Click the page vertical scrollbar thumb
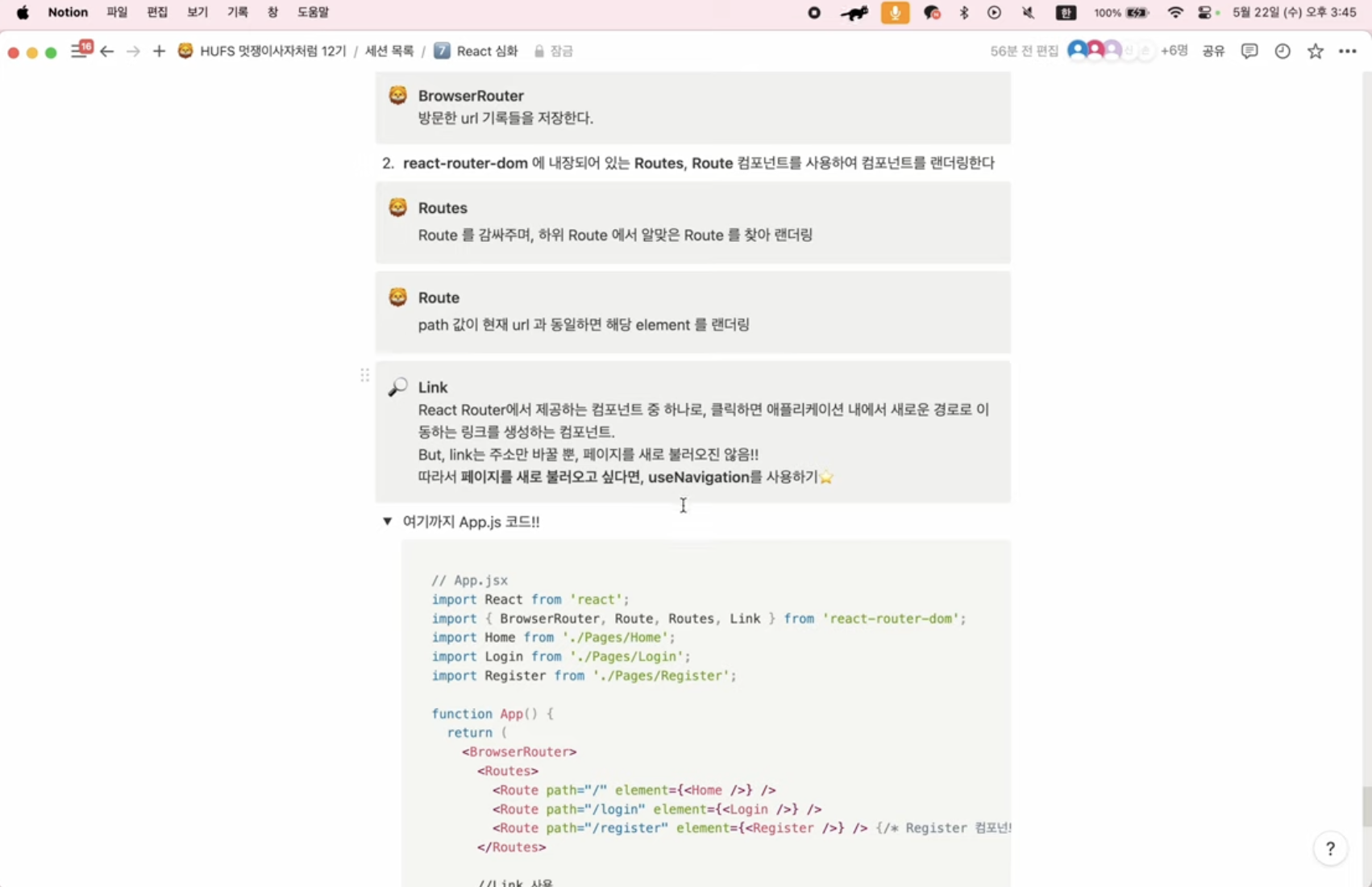The height and width of the screenshot is (887, 1372). click(x=1366, y=806)
